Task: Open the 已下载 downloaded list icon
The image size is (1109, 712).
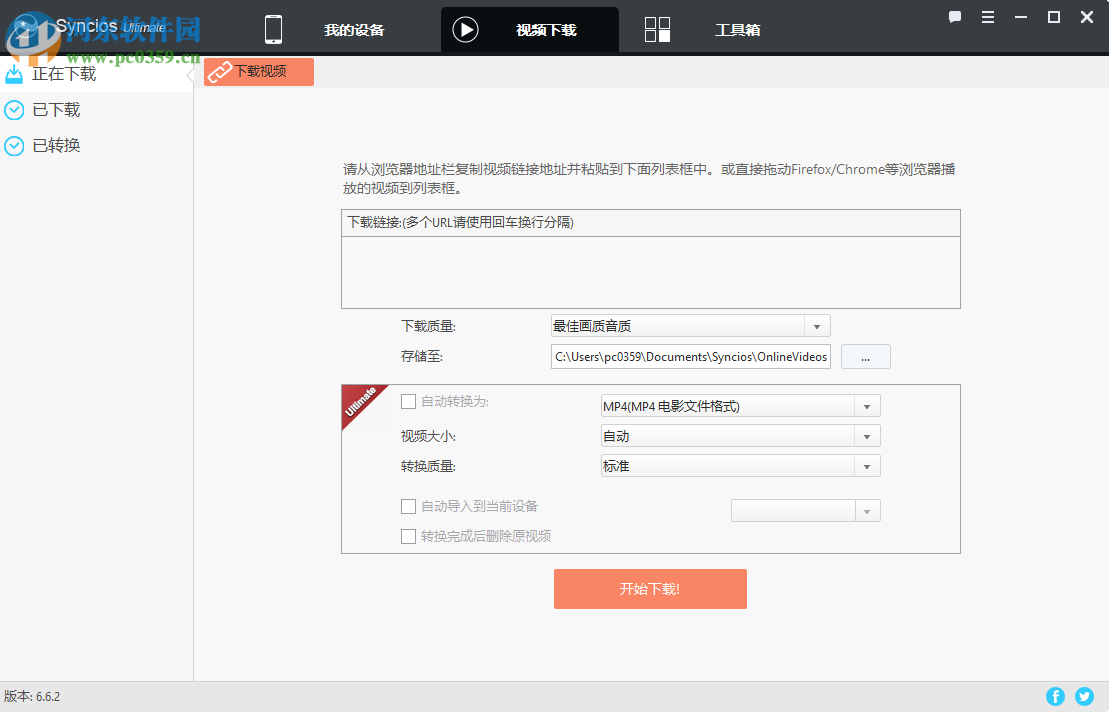Action: coord(14,109)
